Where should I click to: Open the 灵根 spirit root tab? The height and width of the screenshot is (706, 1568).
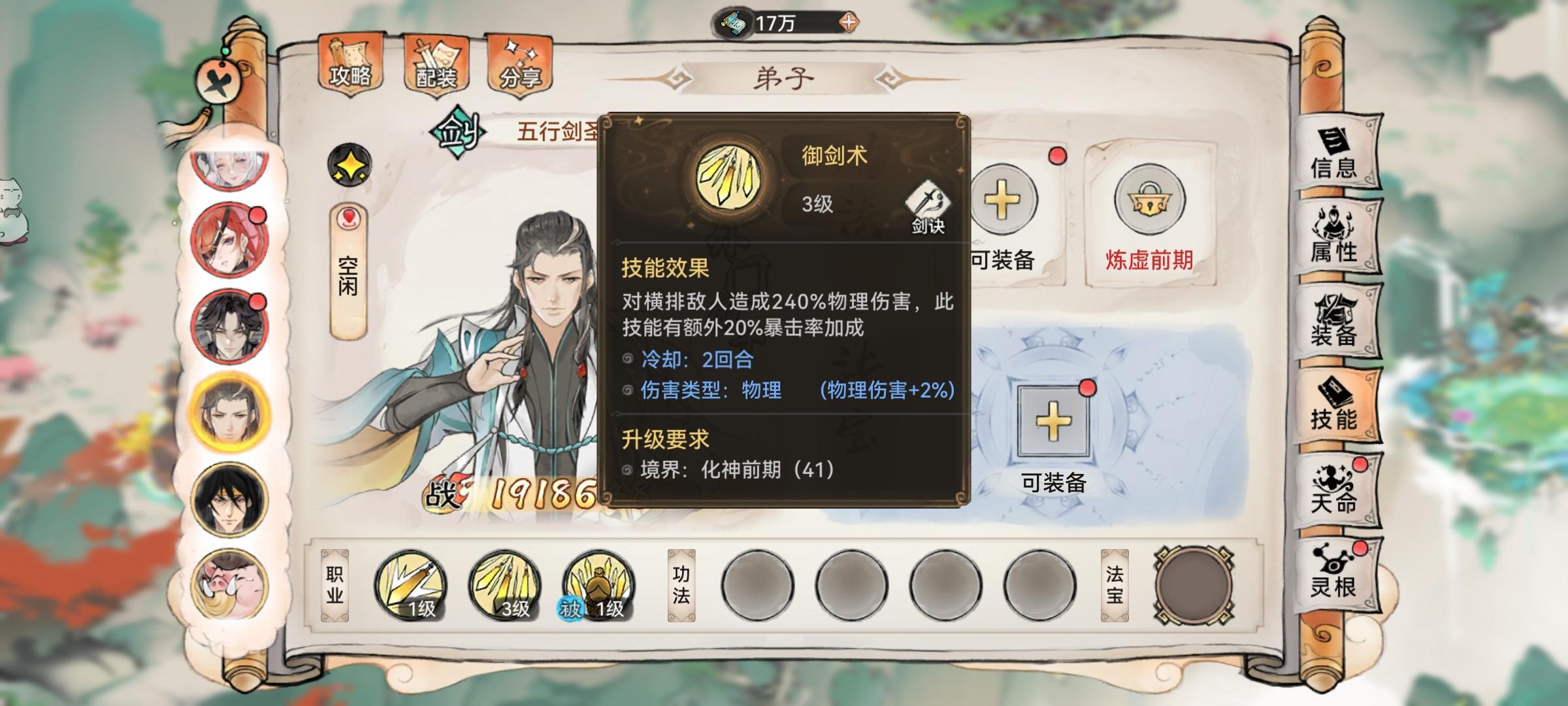tap(1337, 573)
